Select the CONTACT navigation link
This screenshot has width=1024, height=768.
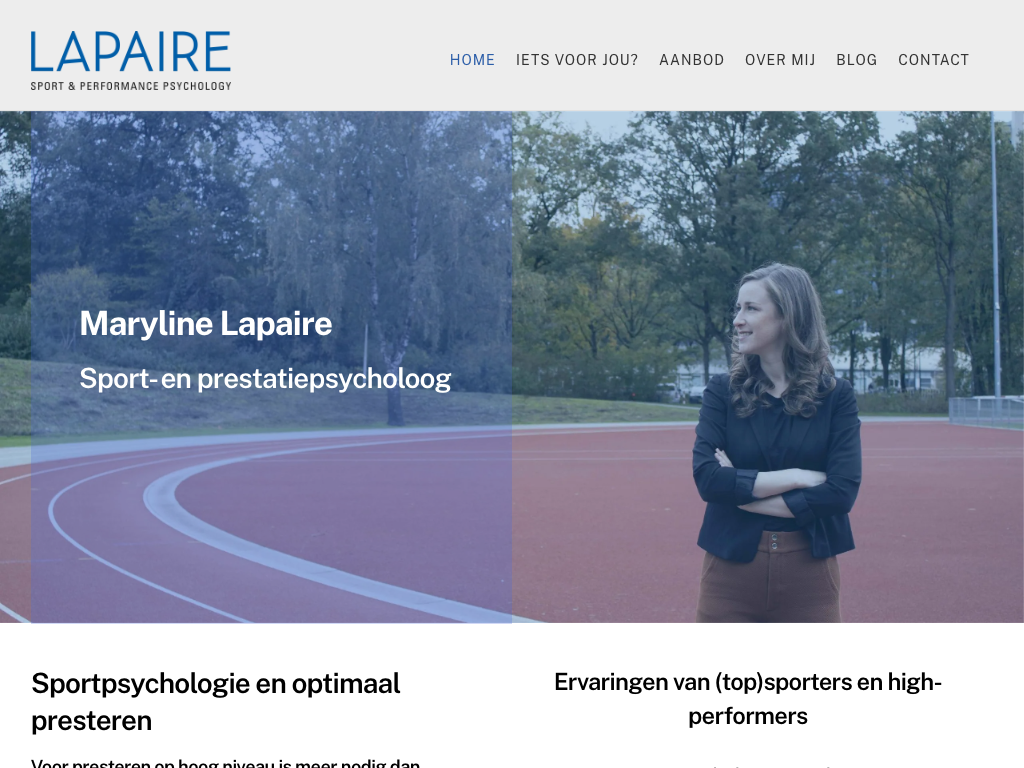933,60
